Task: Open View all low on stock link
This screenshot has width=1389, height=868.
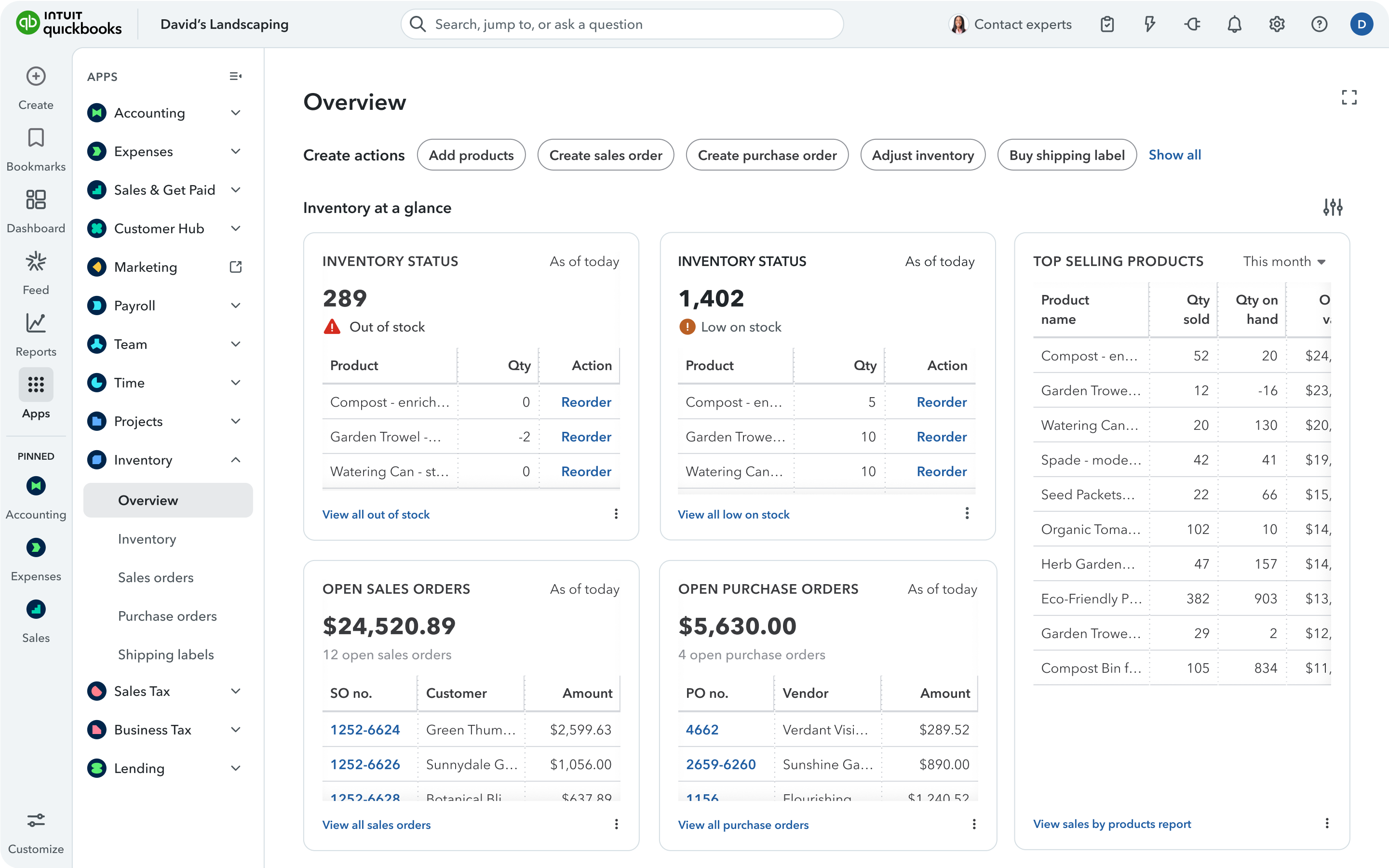Action: click(733, 514)
